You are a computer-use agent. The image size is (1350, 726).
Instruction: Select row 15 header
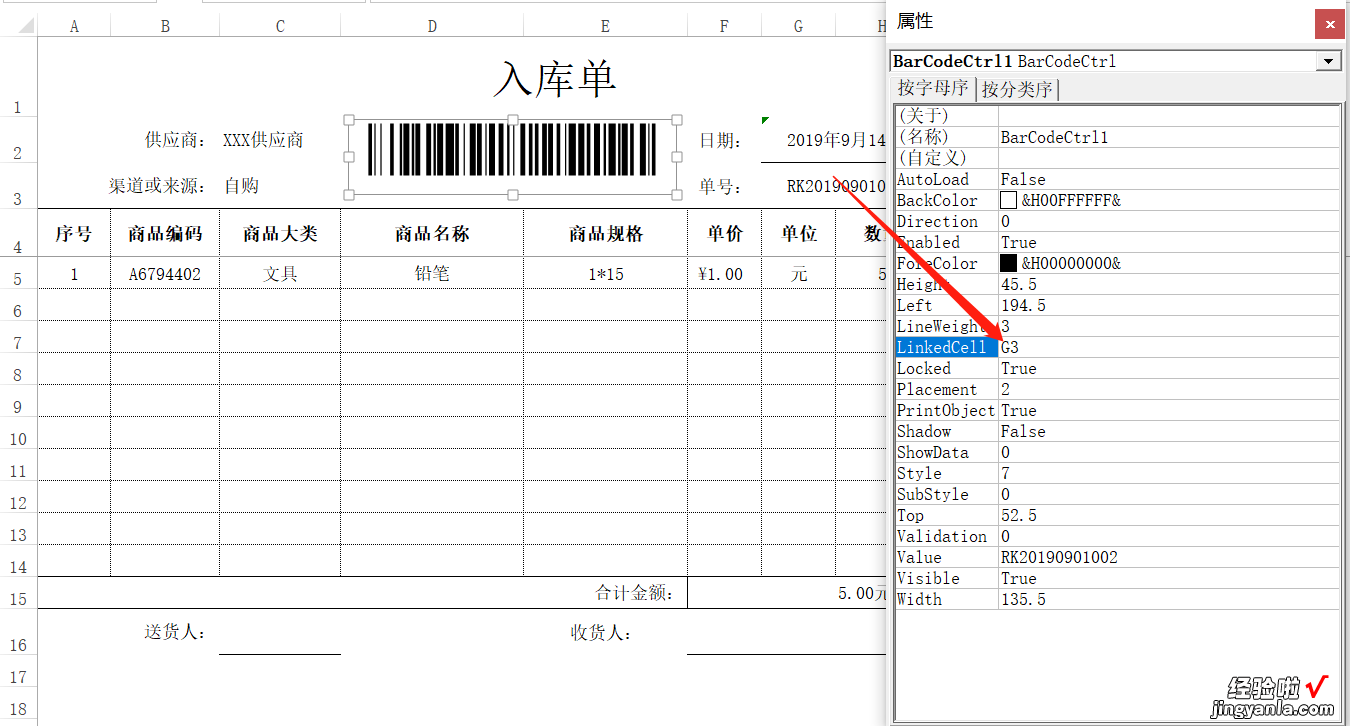coord(18,593)
